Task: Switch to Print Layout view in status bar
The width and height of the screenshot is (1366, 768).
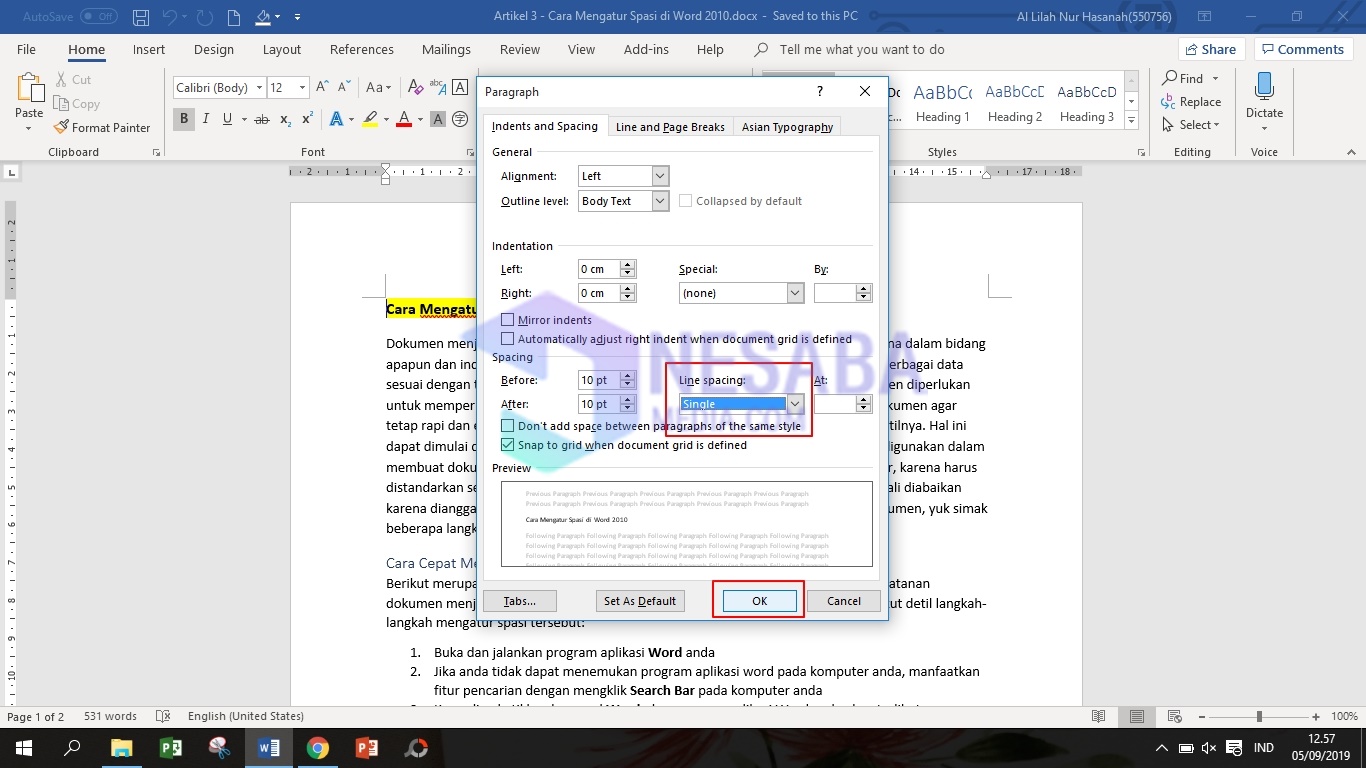Action: (1136, 716)
